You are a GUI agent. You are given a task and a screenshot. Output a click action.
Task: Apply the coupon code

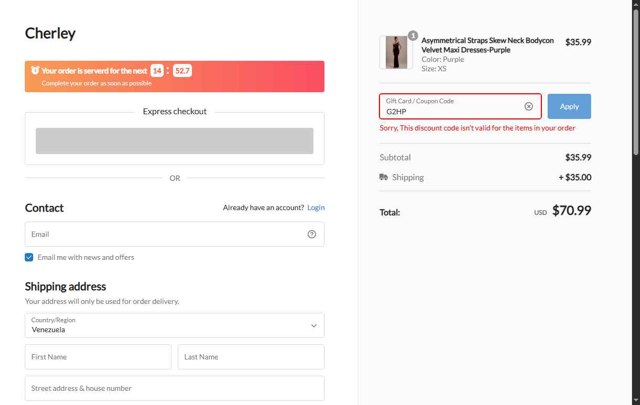point(569,107)
